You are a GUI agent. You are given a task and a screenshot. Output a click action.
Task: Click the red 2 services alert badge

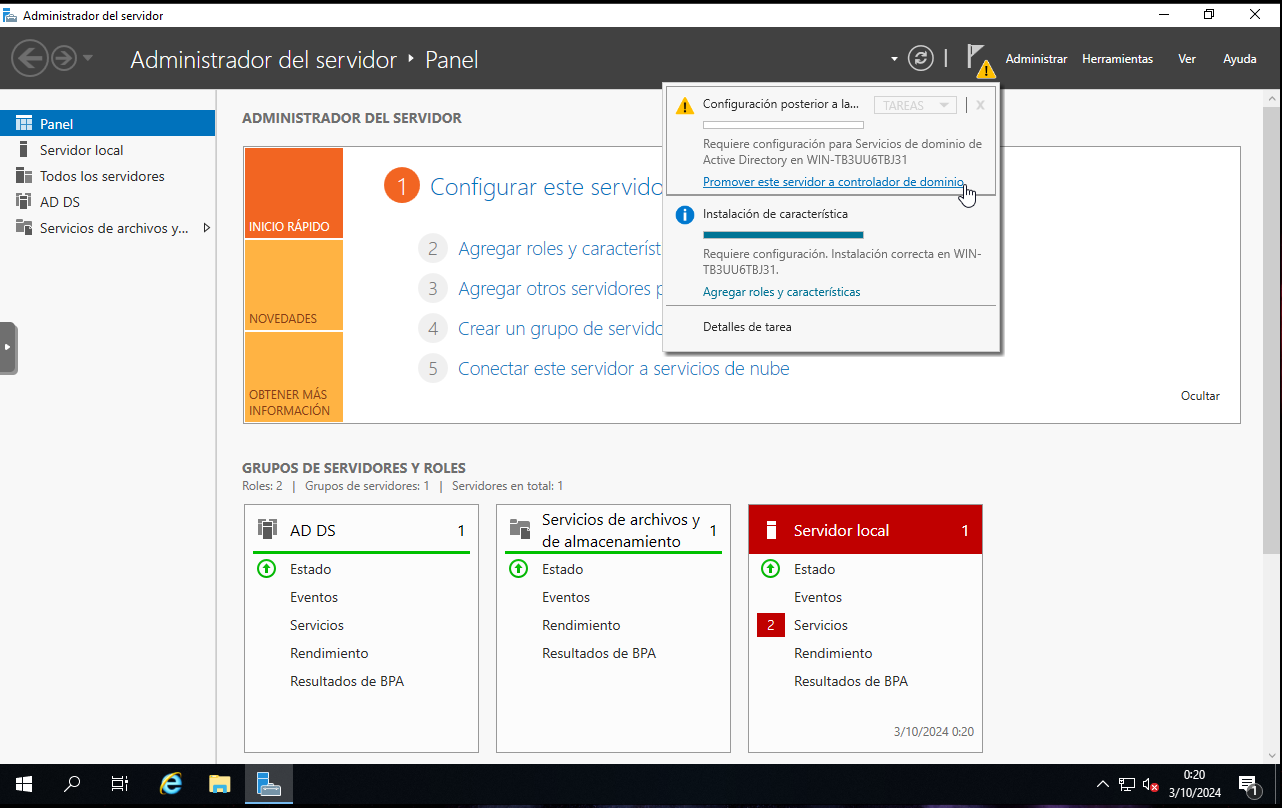click(x=771, y=625)
